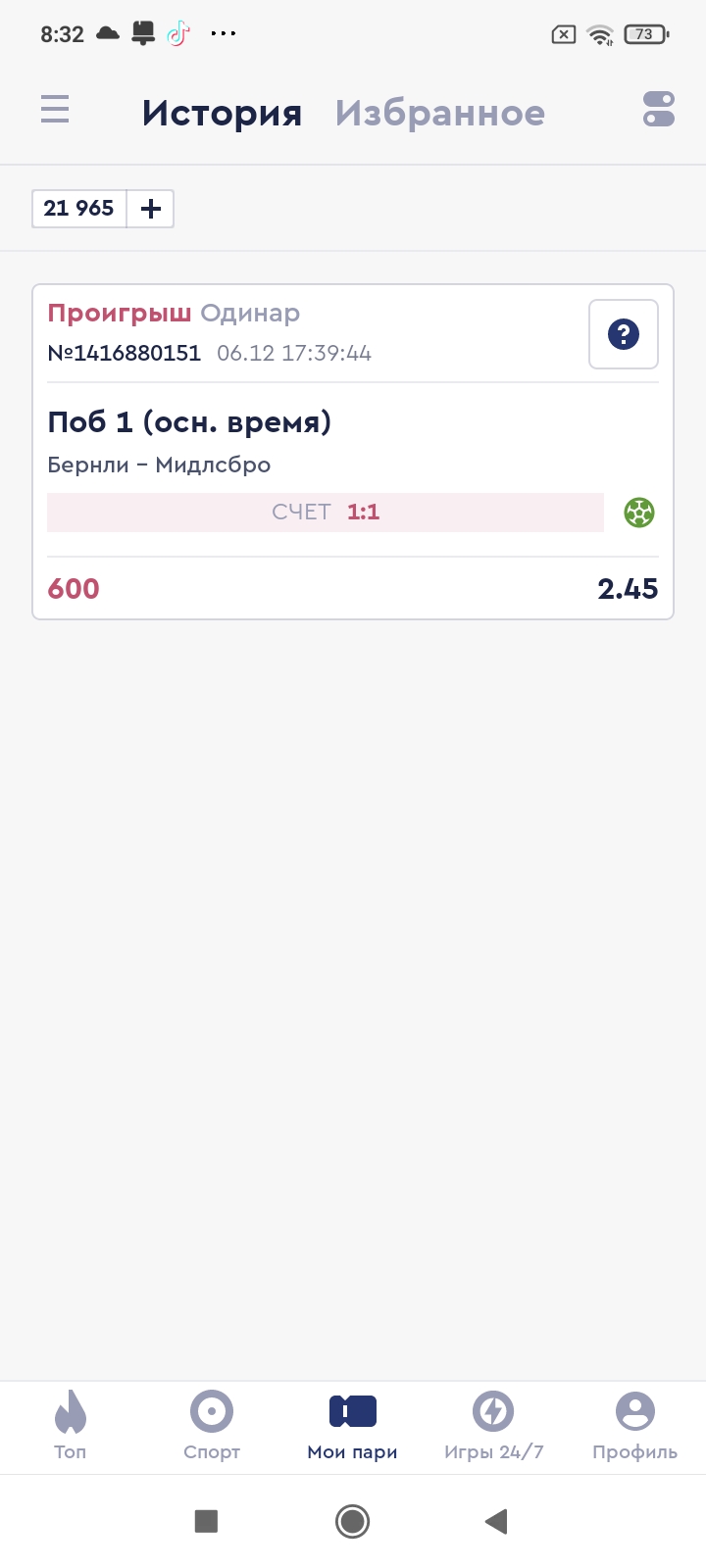Open help for the lost bet

point(624,334)
